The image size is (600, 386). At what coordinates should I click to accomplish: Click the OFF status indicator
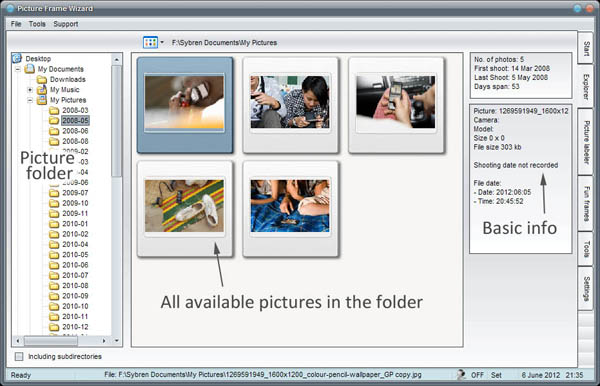(477, 375)
